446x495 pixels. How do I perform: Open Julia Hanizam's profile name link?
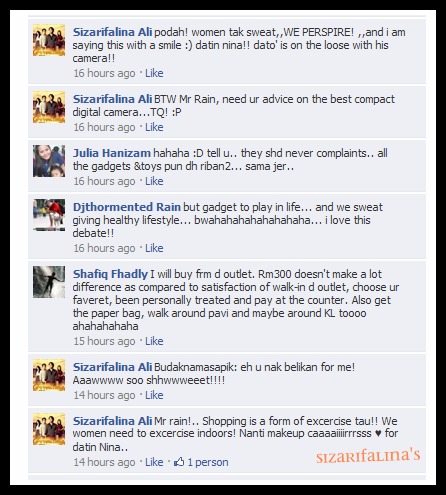click(x=112, y=153)
